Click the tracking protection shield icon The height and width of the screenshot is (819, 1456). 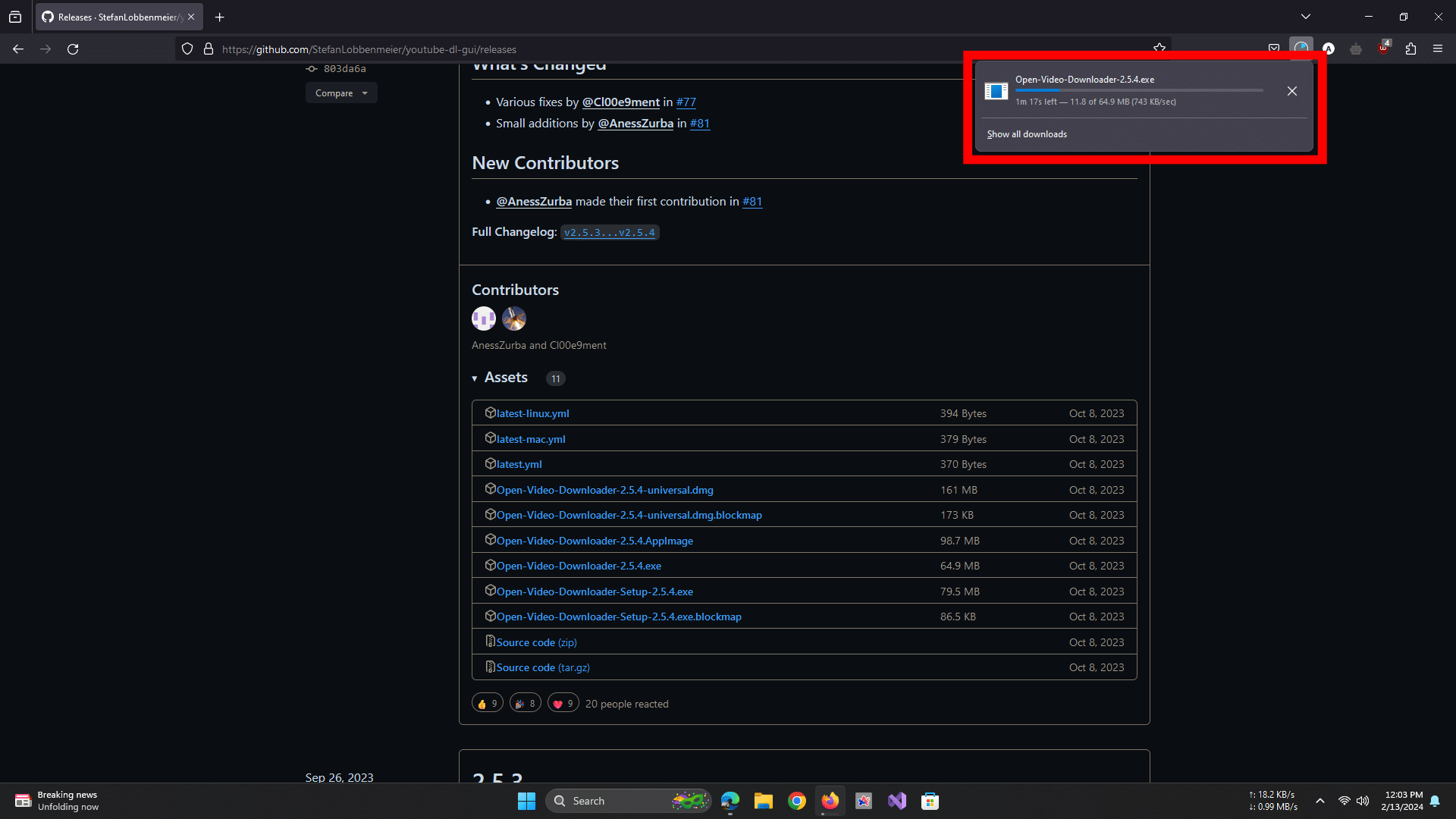click(x=187, y=49)
